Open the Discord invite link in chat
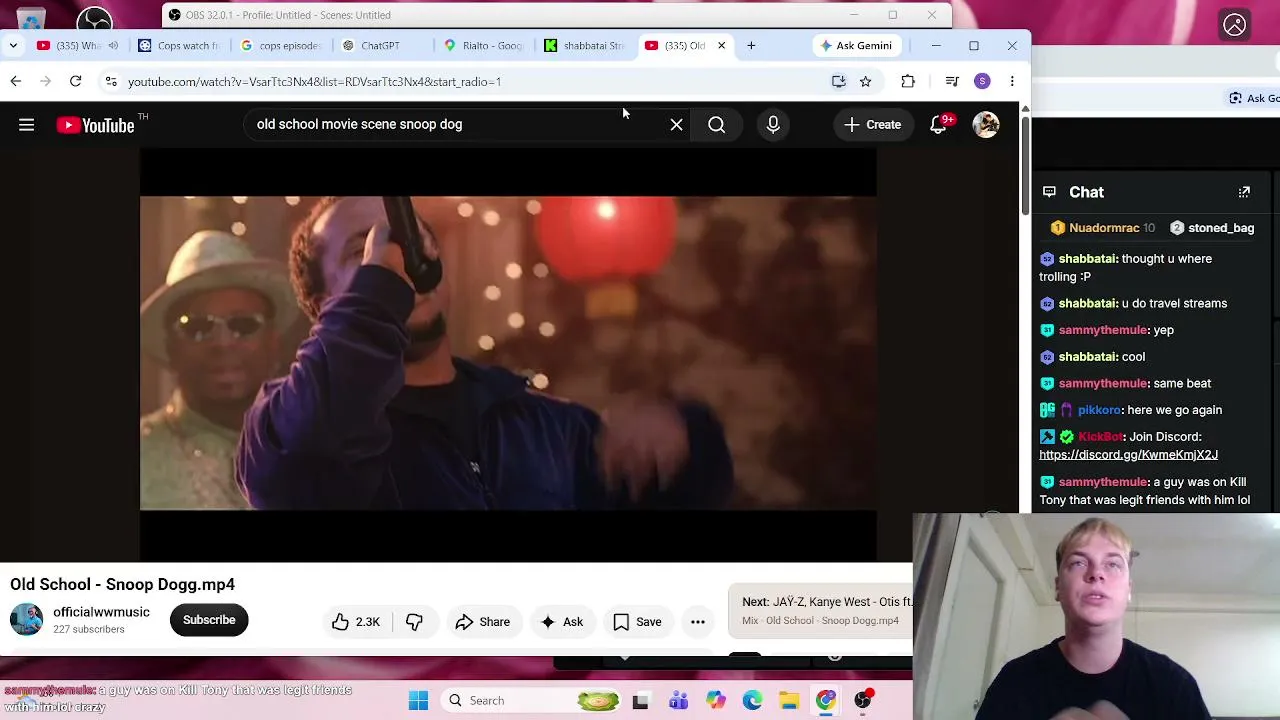The width and height of the screenshot is (1280, 720). (x=1128, y=455)
